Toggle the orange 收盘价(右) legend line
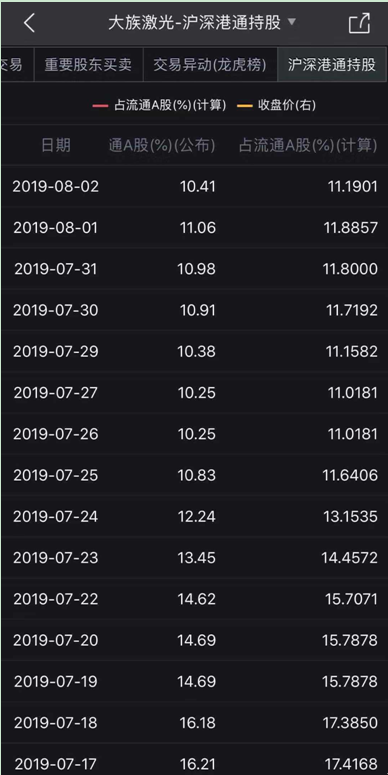The image size is (388, 775). coord(276,105)
